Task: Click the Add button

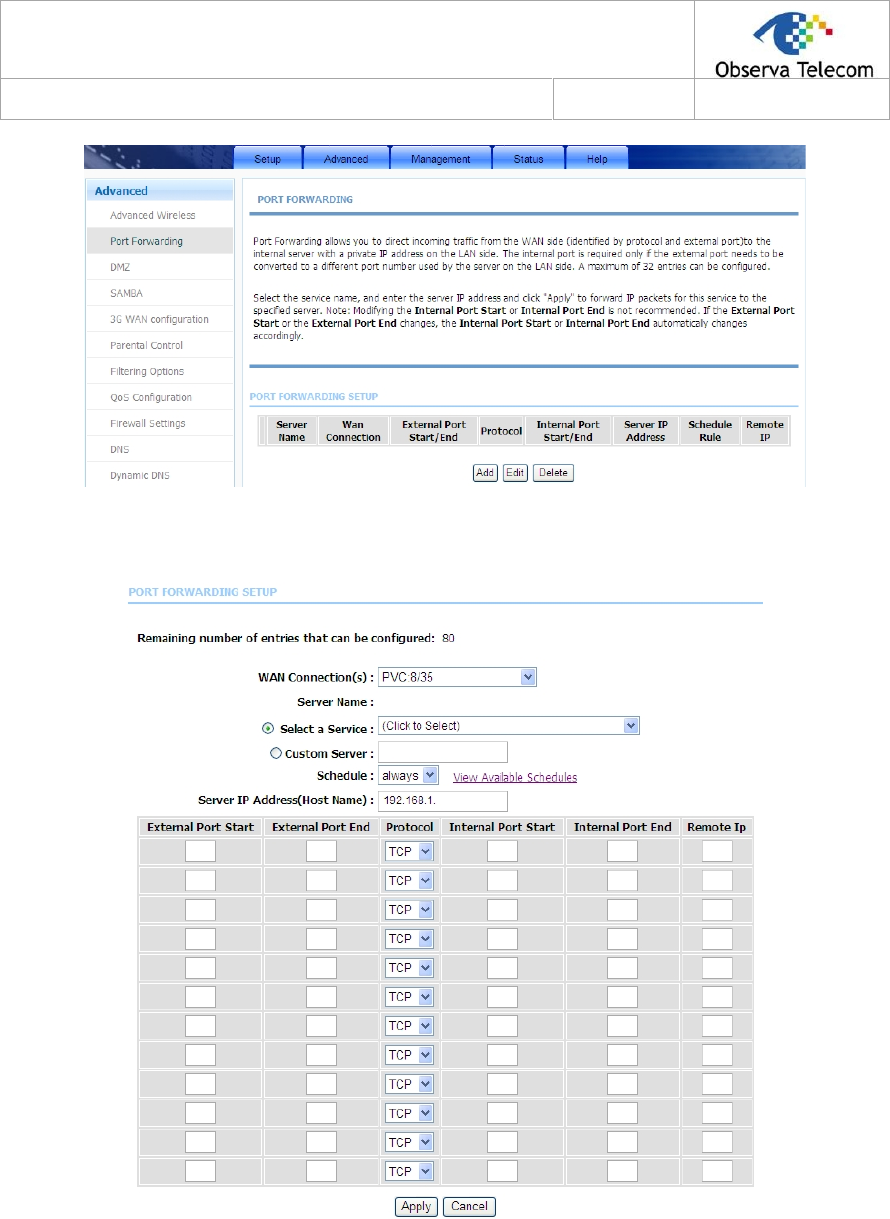Action: (485, 473)
